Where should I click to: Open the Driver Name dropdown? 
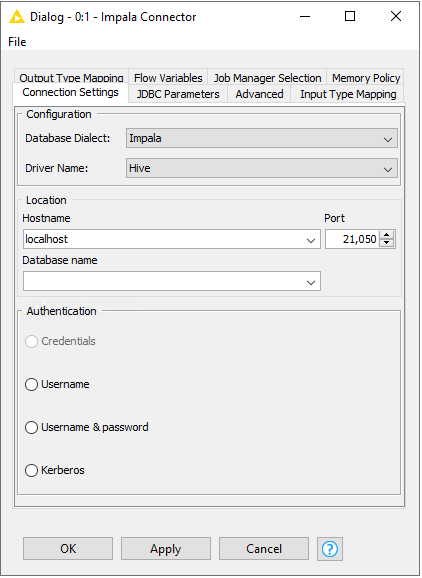(x=262, y=168)
